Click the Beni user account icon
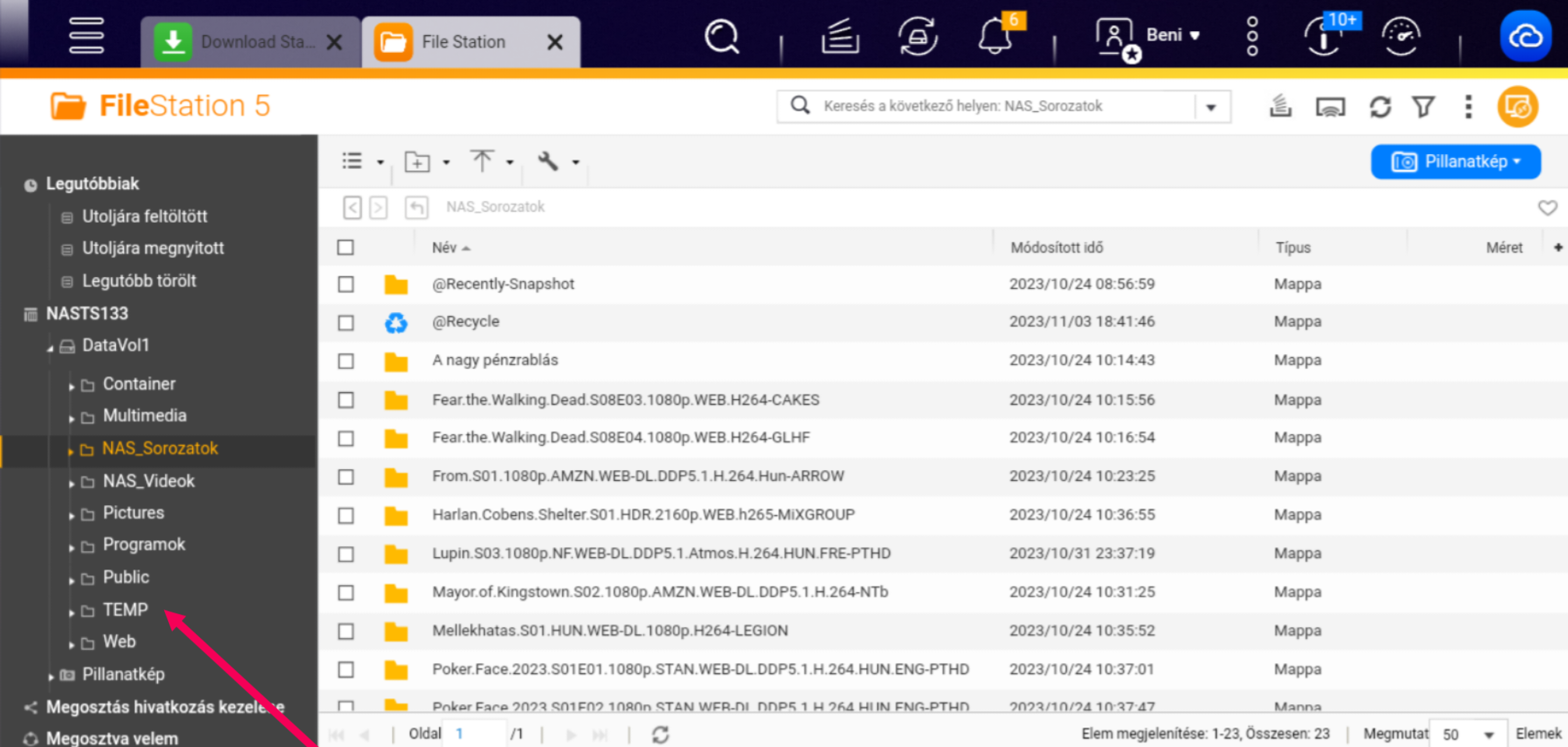 click(1116, 38)
